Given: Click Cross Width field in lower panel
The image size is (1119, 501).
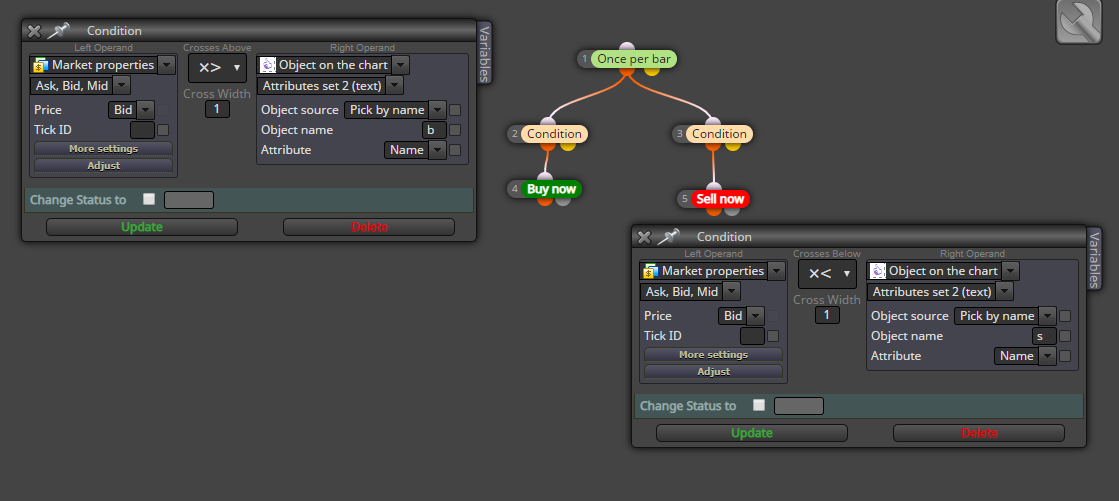Looking at the screenshot, I should (x=827, y=315).
